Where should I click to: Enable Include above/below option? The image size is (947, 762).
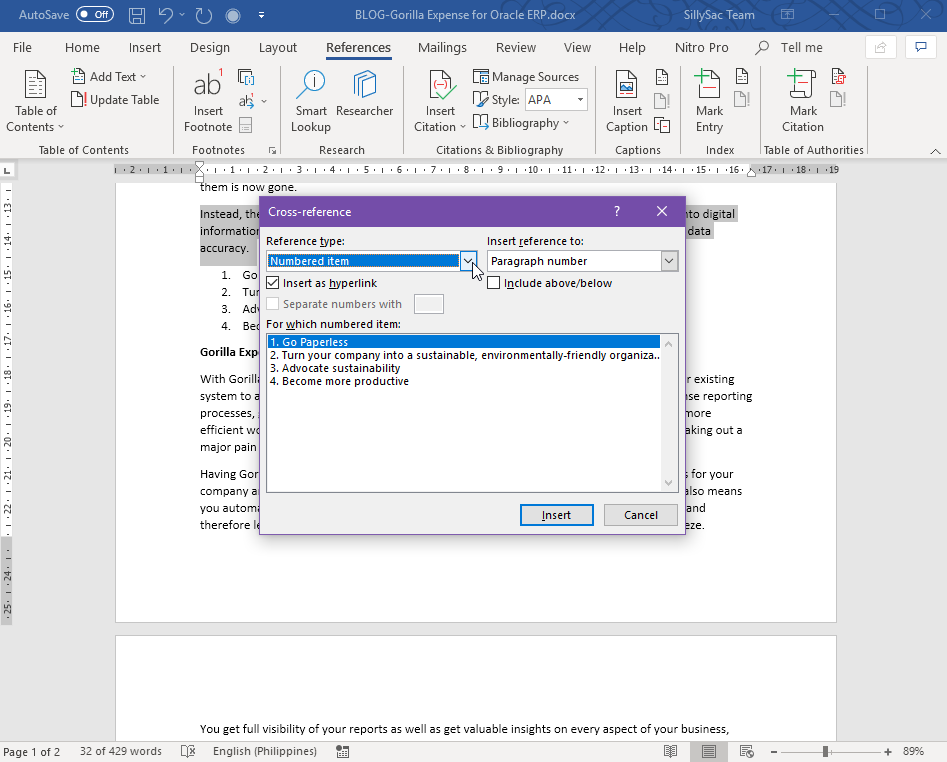pos(495,283)
